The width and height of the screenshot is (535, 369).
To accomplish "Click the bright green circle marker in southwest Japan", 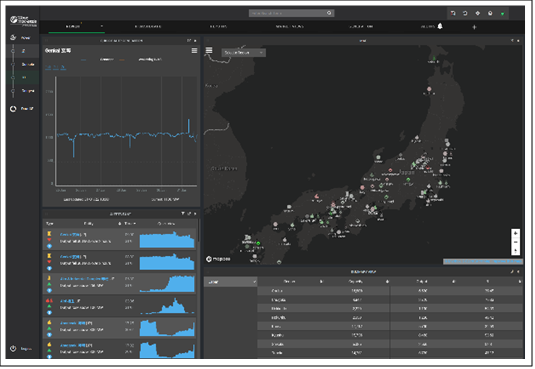I will pyautogui.click(x=258, y=243).
